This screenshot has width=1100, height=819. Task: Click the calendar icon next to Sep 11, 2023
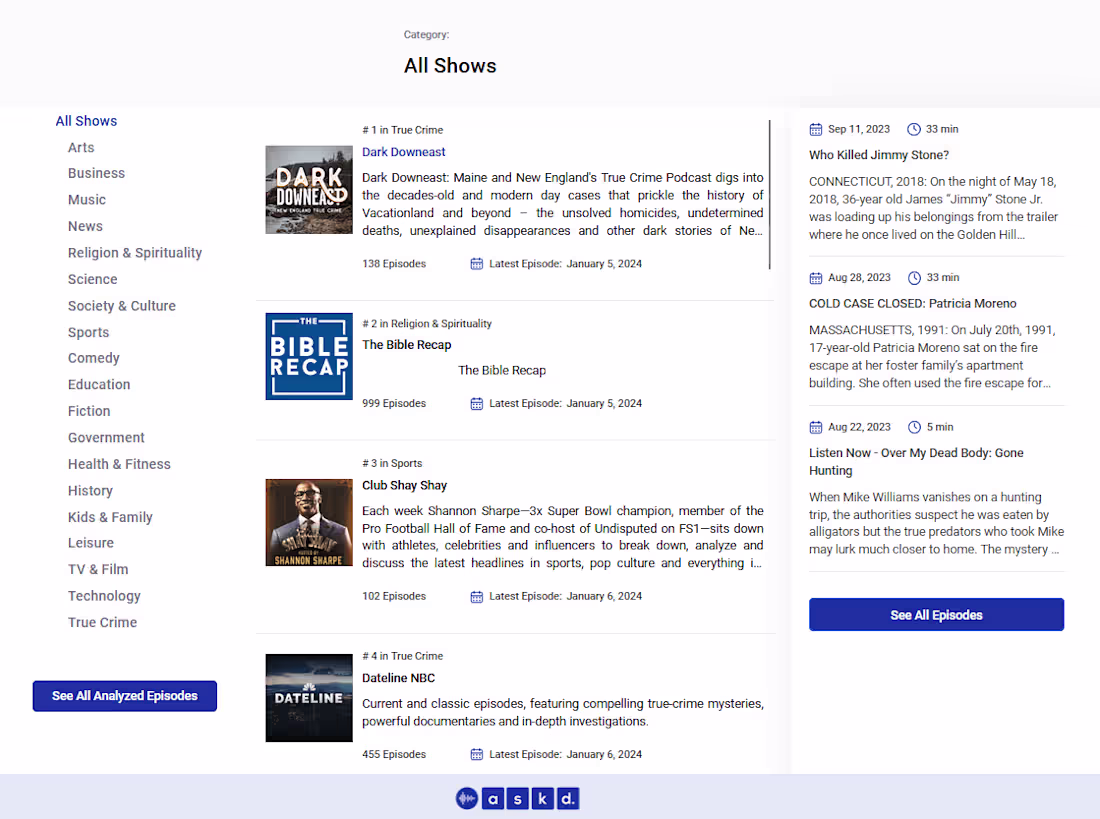click(x=816, y=129)
